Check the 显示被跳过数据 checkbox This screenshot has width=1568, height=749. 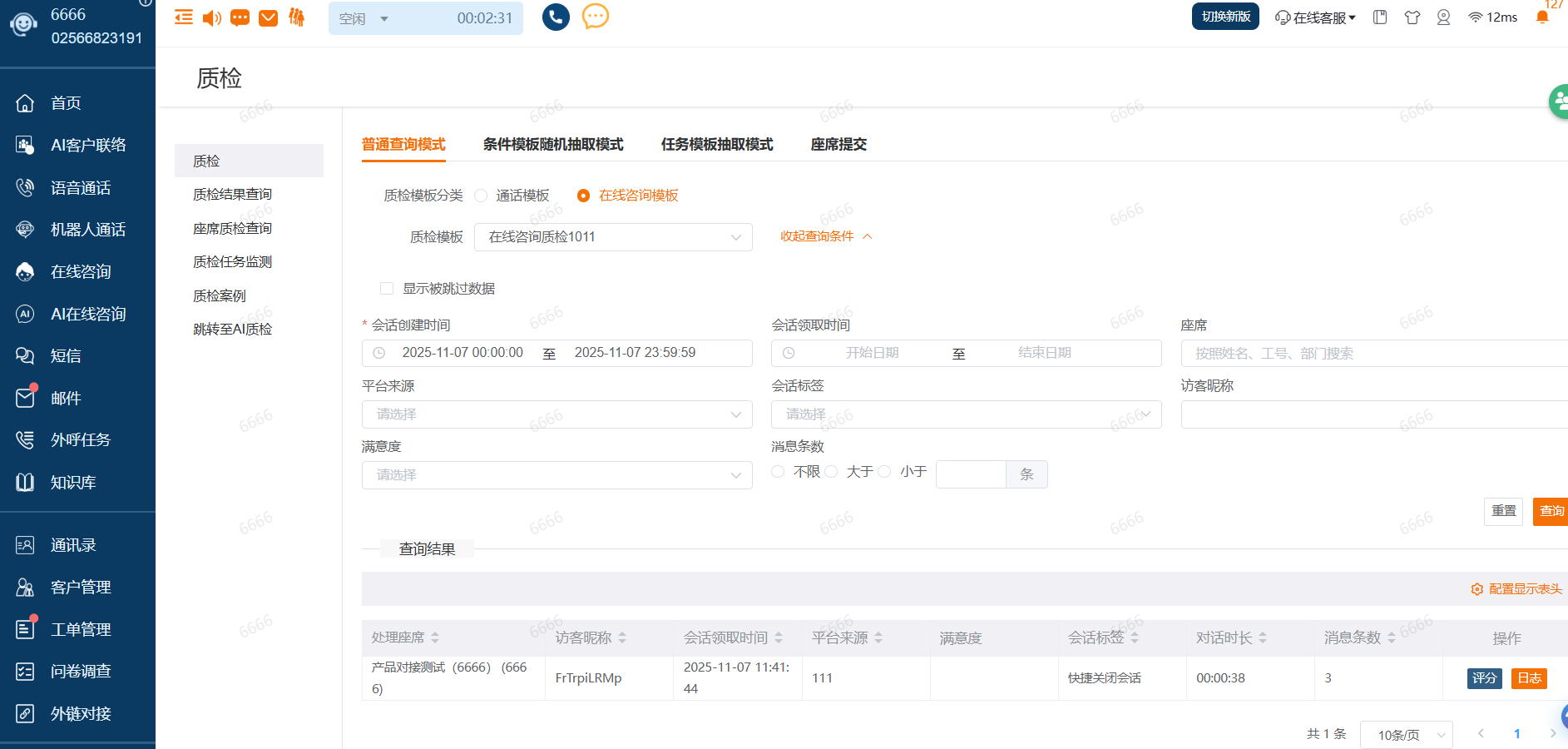(x=387, y=289)
